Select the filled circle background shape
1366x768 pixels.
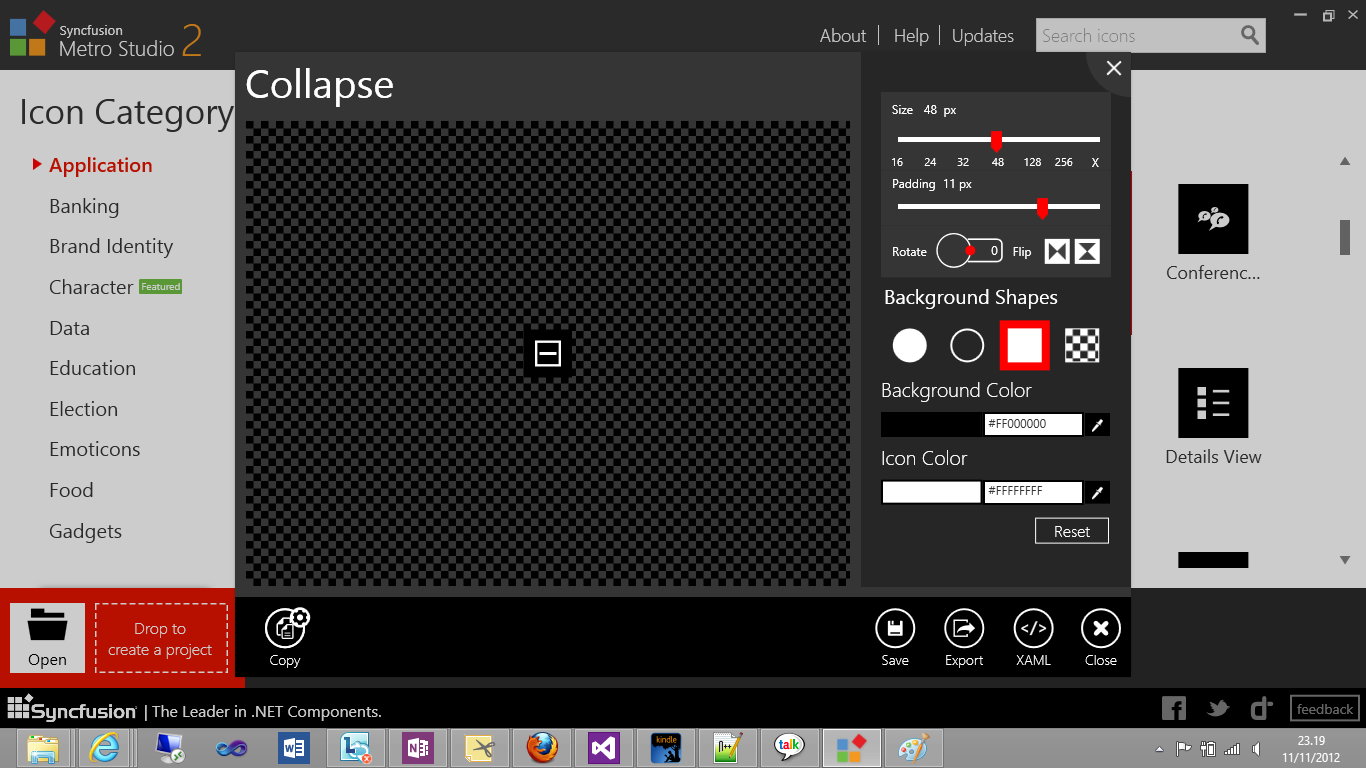[x=909, y=346]
